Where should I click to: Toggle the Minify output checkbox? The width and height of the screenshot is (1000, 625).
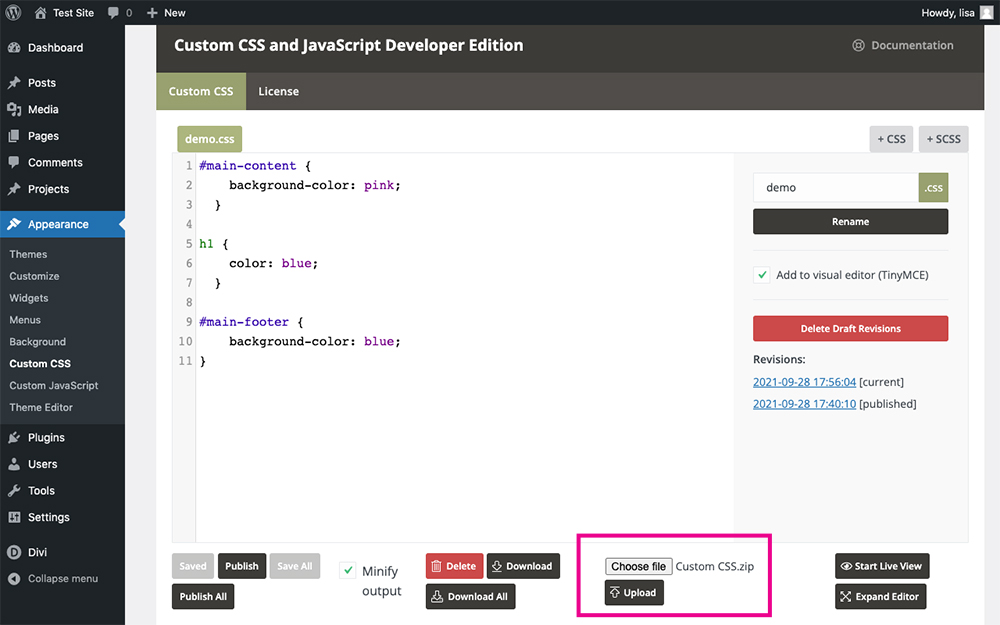coord(348,570)
